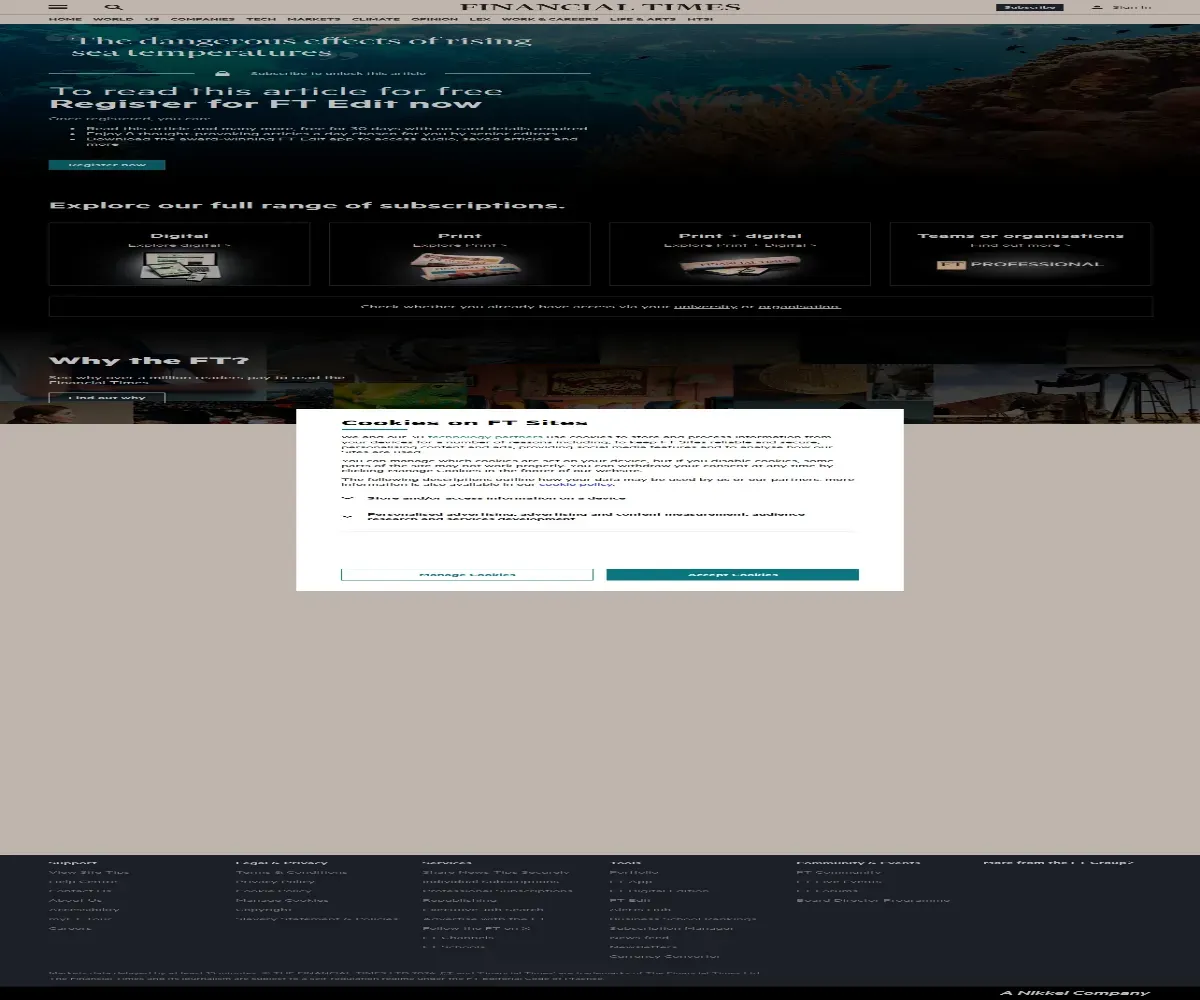Viewport: 1200px width, 1000px height.
Task: Open 'Privacy Policy' footer link
Action: (x=275, y=881)
